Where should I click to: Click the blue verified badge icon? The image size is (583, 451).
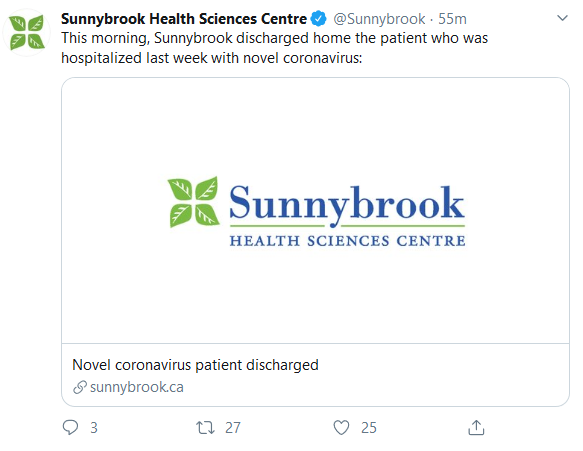tap(318, 19)
